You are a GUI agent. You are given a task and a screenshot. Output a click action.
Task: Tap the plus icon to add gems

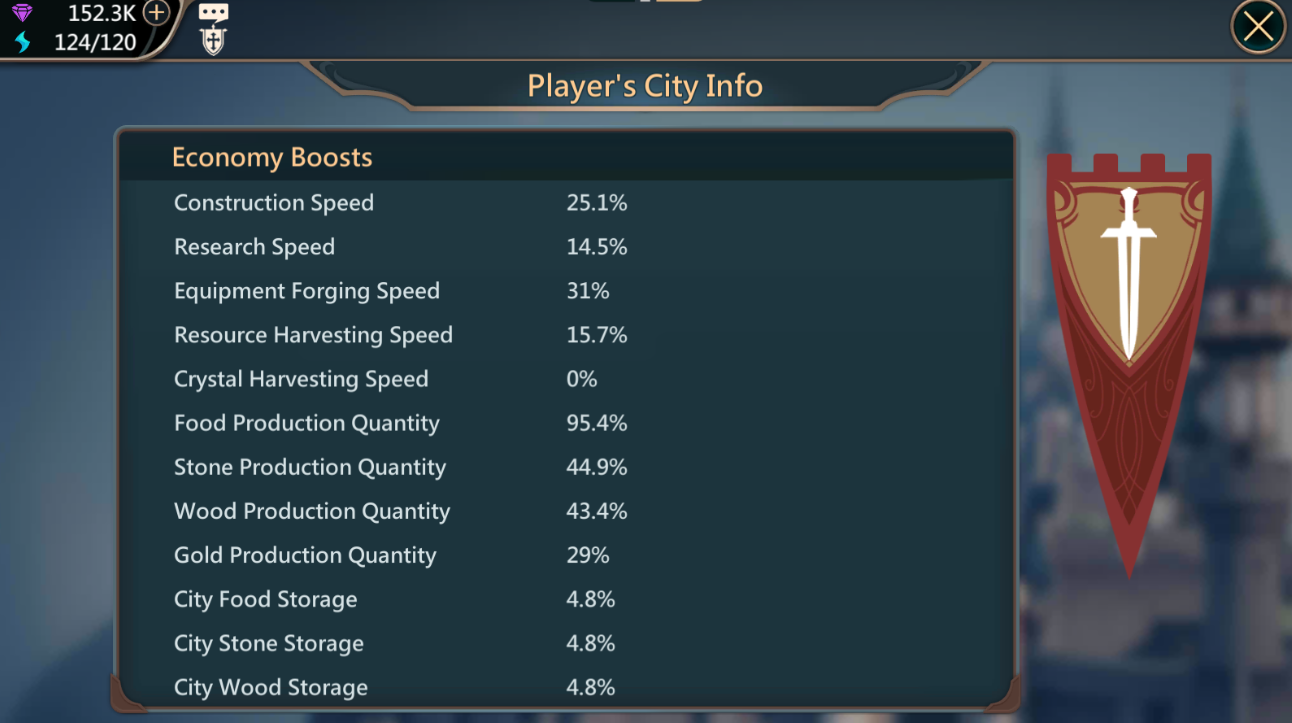(x=156, y=13)
